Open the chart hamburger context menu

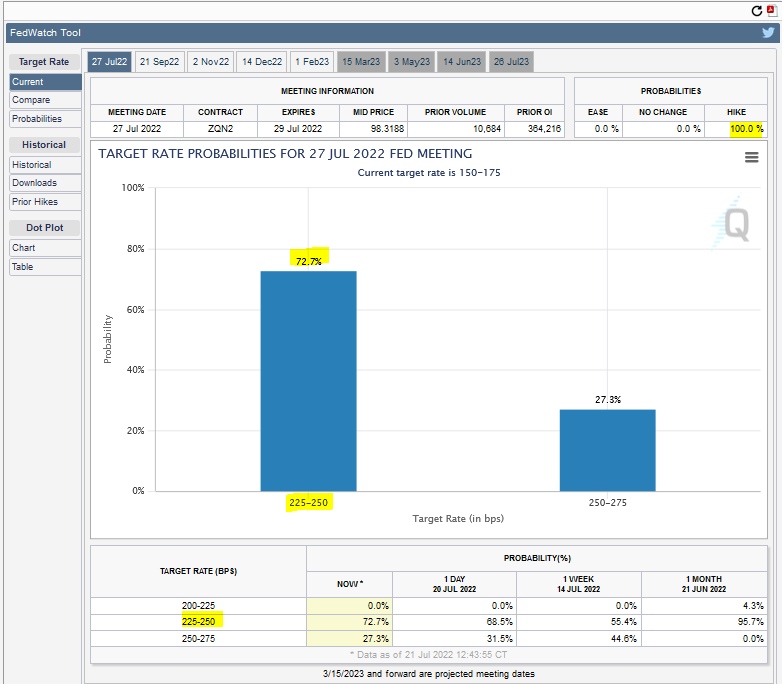pyautogui.click(x=752, y=158)
